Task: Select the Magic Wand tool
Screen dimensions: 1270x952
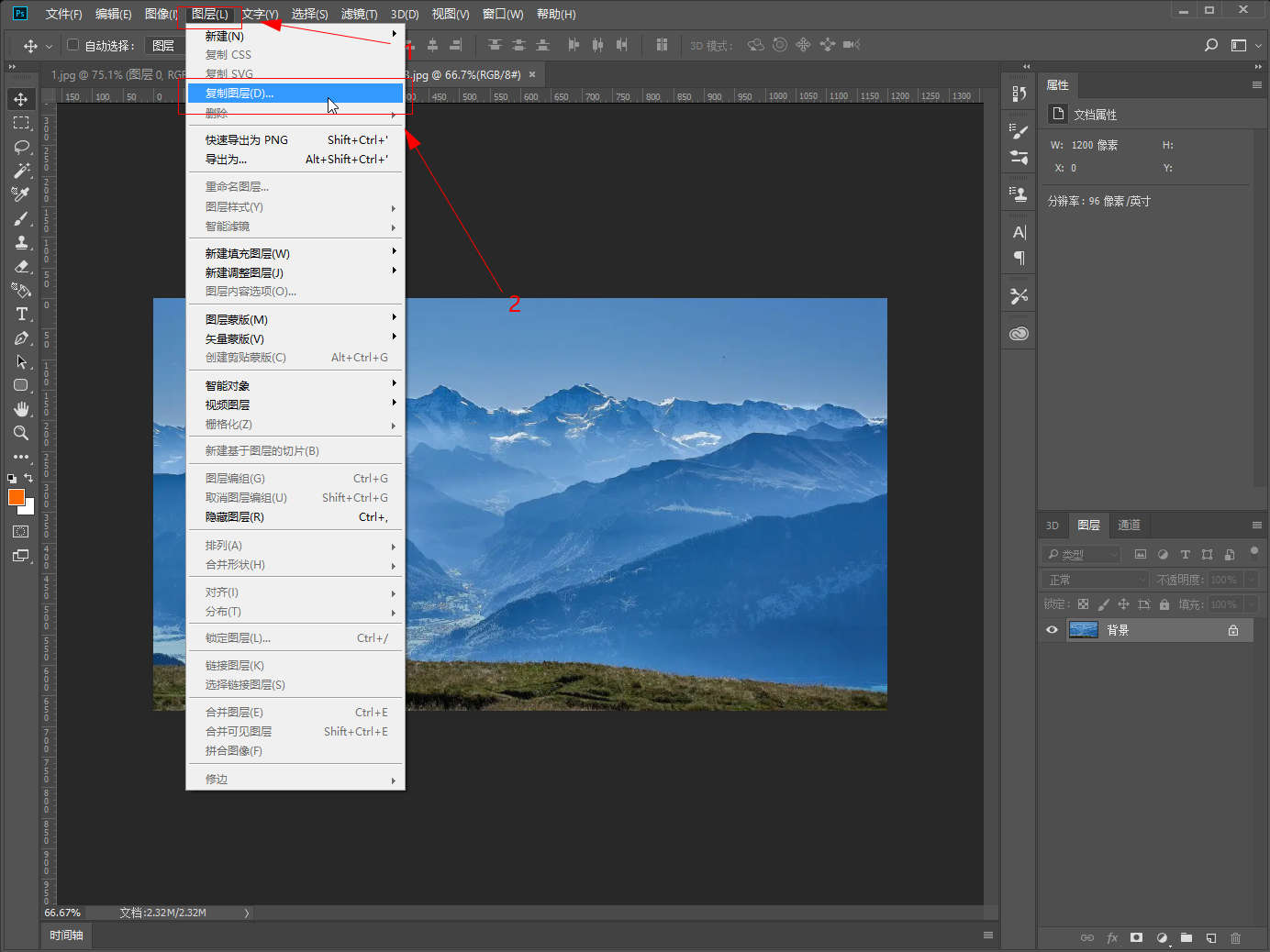Action: (x=21, y=171)
